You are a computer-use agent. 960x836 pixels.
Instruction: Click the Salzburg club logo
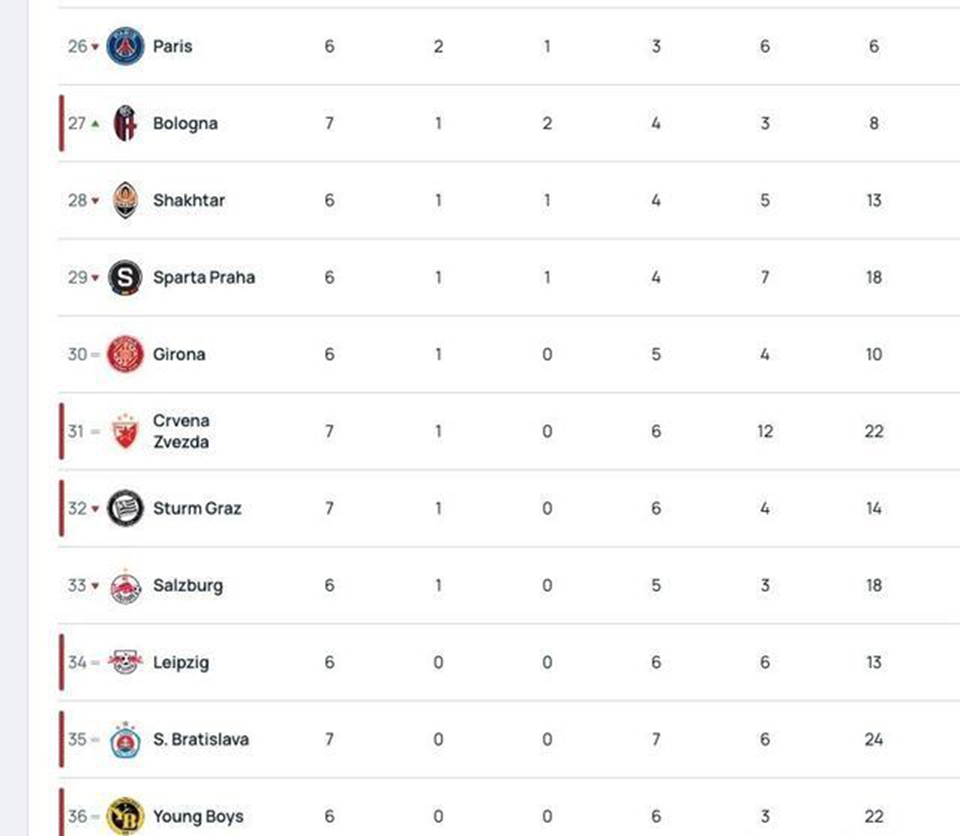click(x=126, y=586)
